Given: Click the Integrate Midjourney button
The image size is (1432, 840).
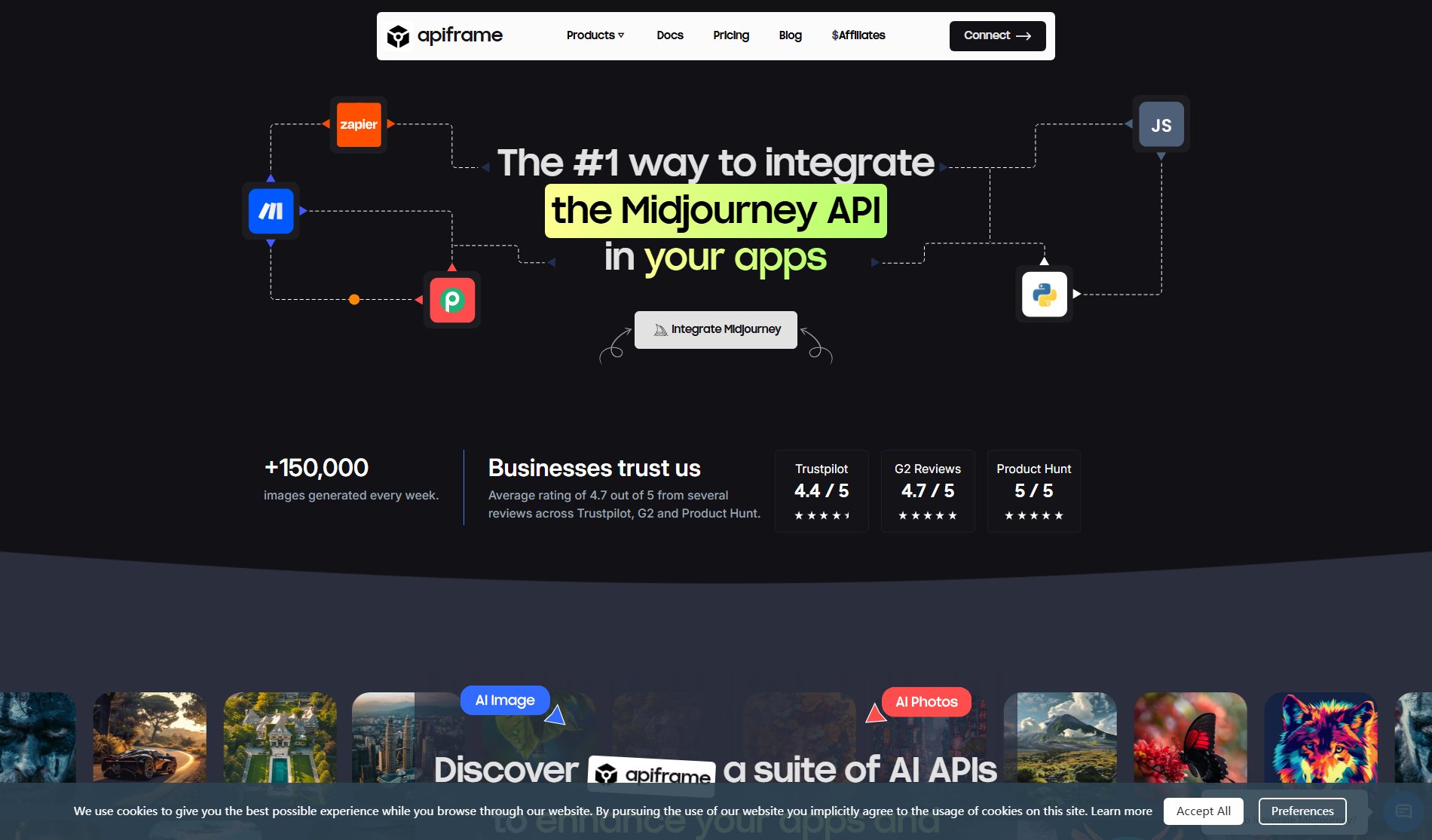Looking at the screenshot, I should click(715, 328).
